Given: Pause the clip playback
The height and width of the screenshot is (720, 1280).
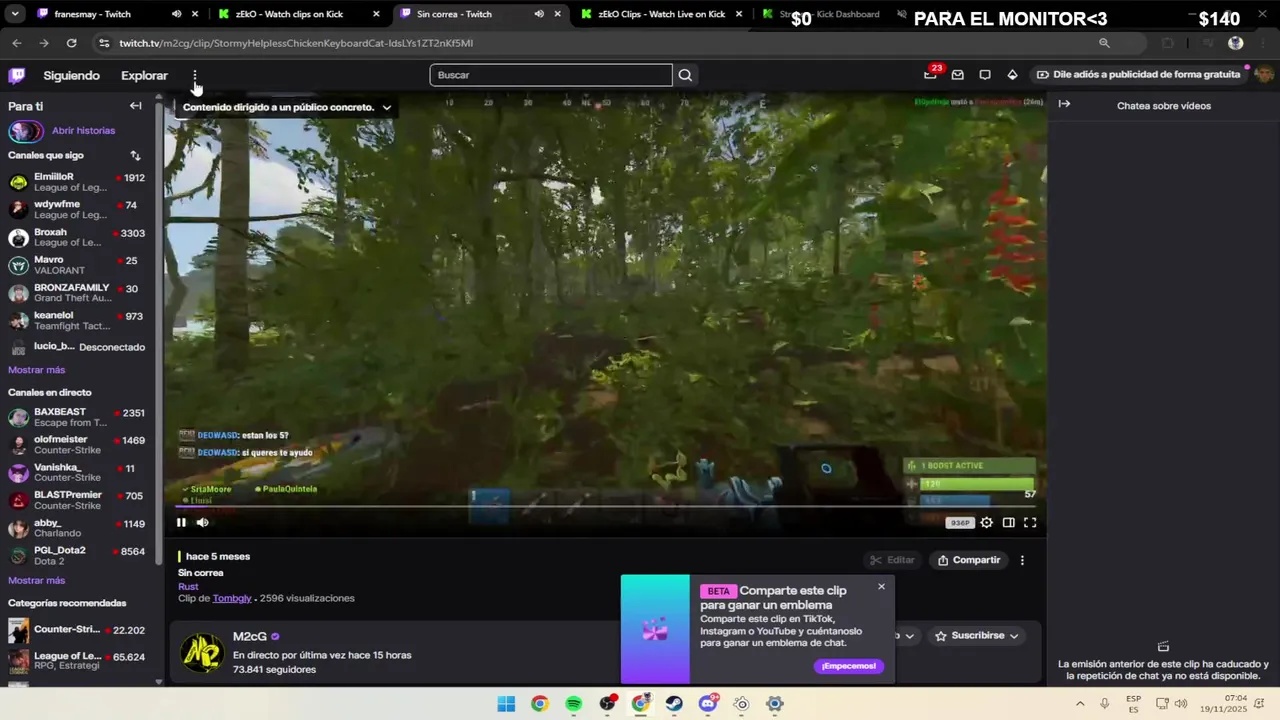Looking at the screenshot, I should 181,522.
